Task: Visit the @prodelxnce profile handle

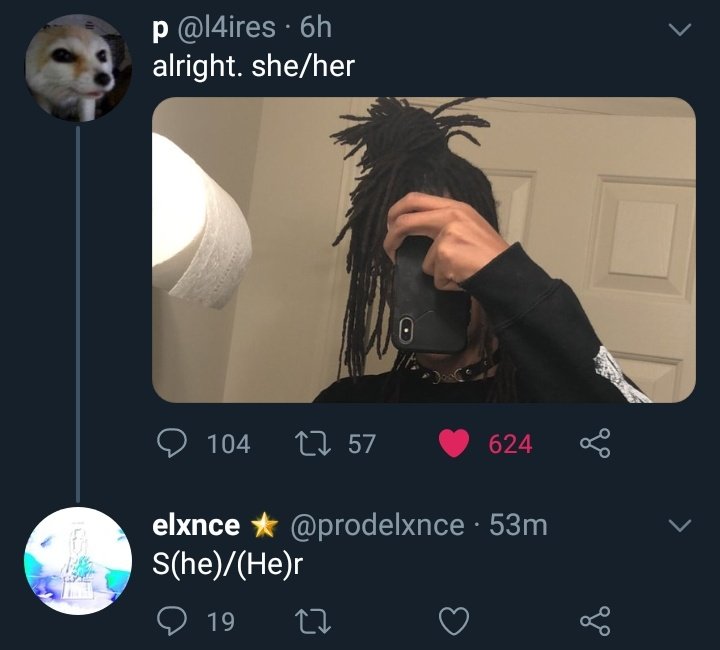Action: point(377,525)
